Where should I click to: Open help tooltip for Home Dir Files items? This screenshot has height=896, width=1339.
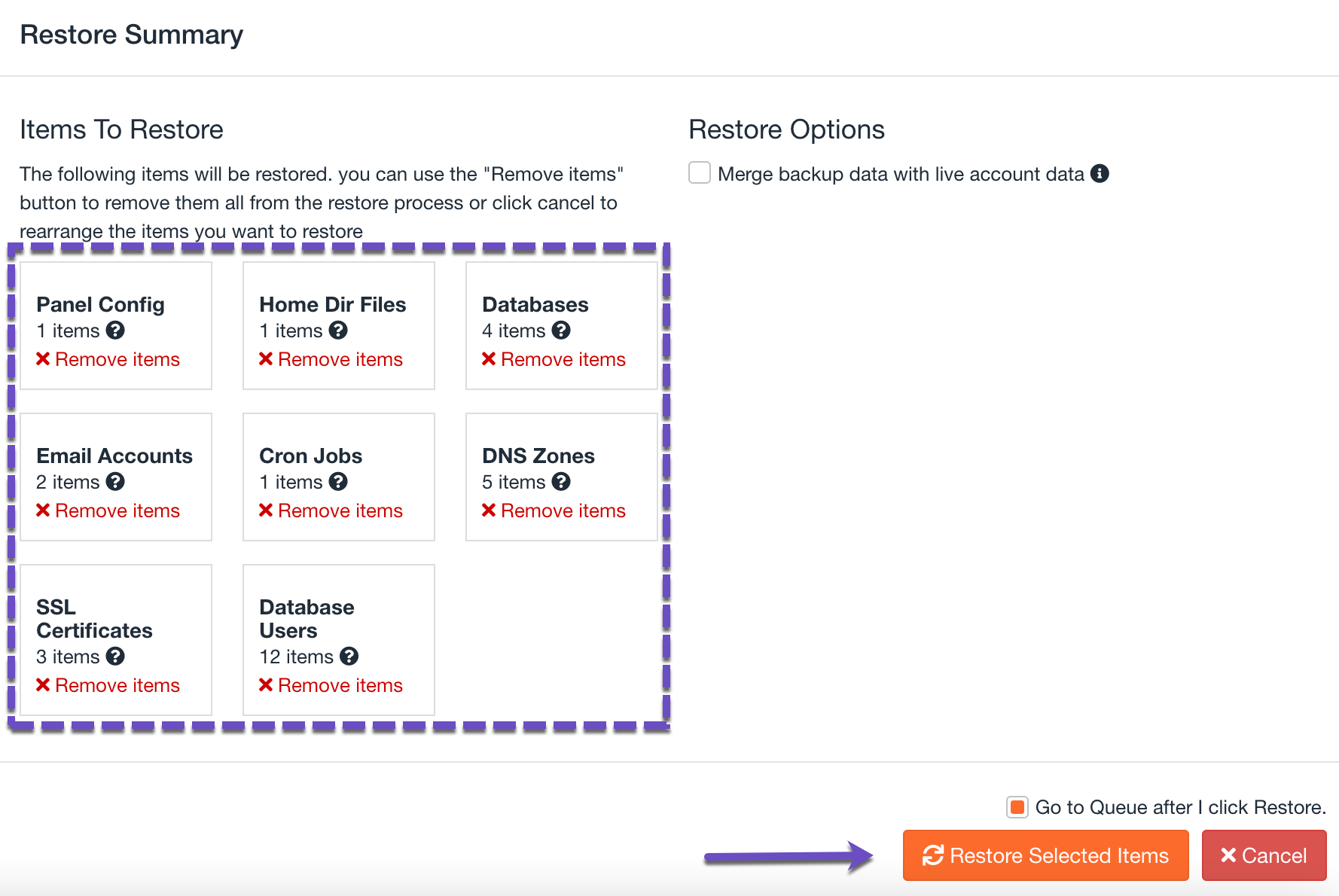338,331
